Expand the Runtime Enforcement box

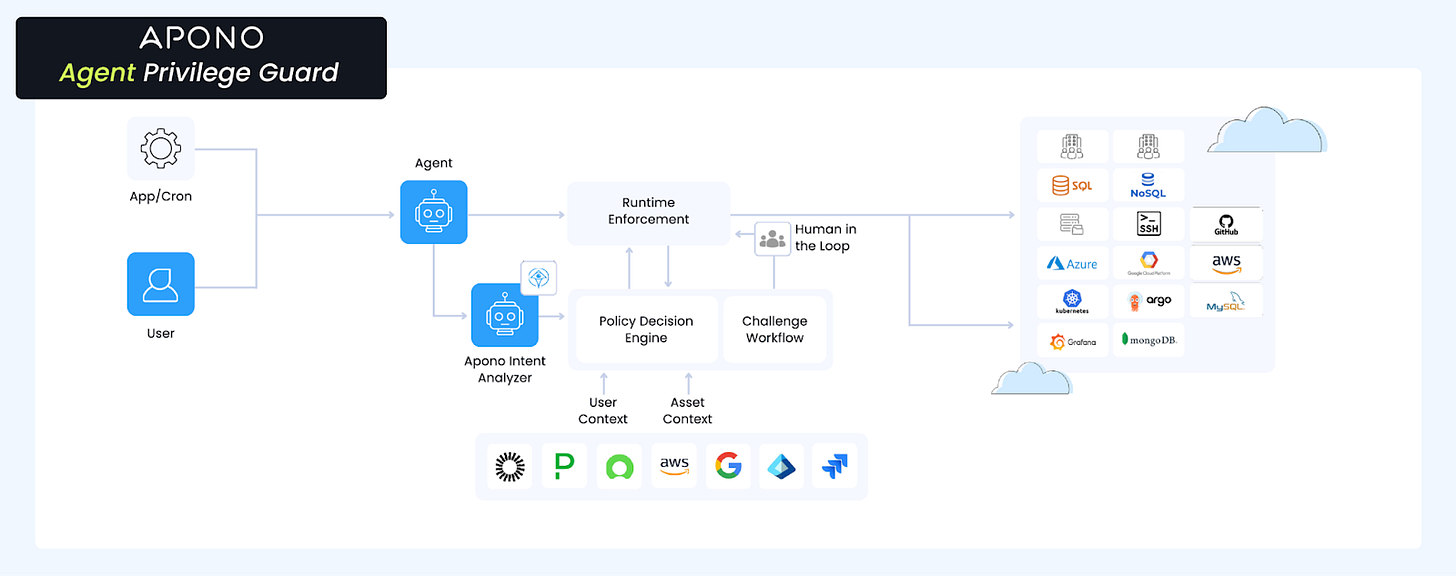[648, 210]
